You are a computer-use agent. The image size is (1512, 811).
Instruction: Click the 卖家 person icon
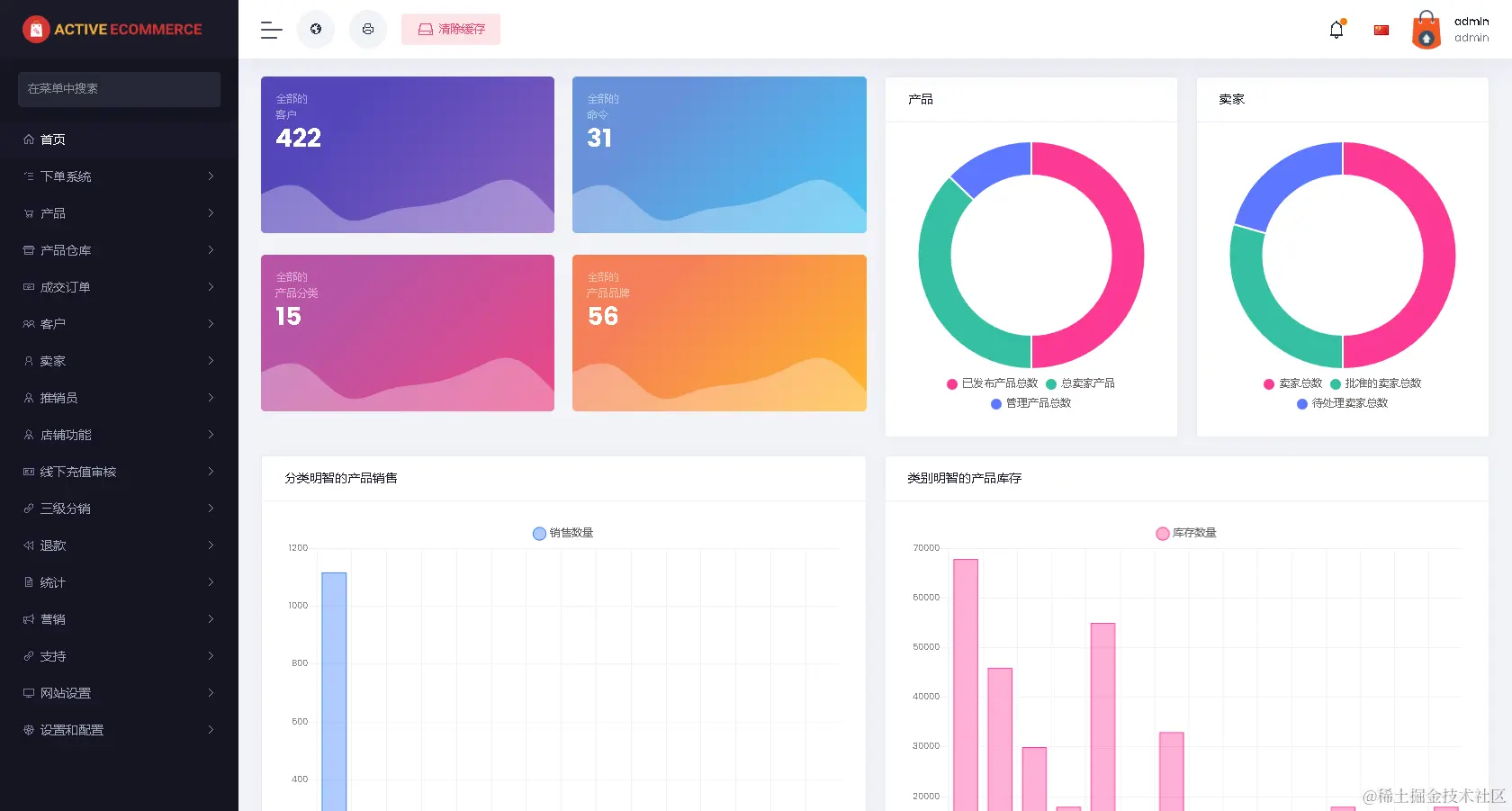pos(29,361)
